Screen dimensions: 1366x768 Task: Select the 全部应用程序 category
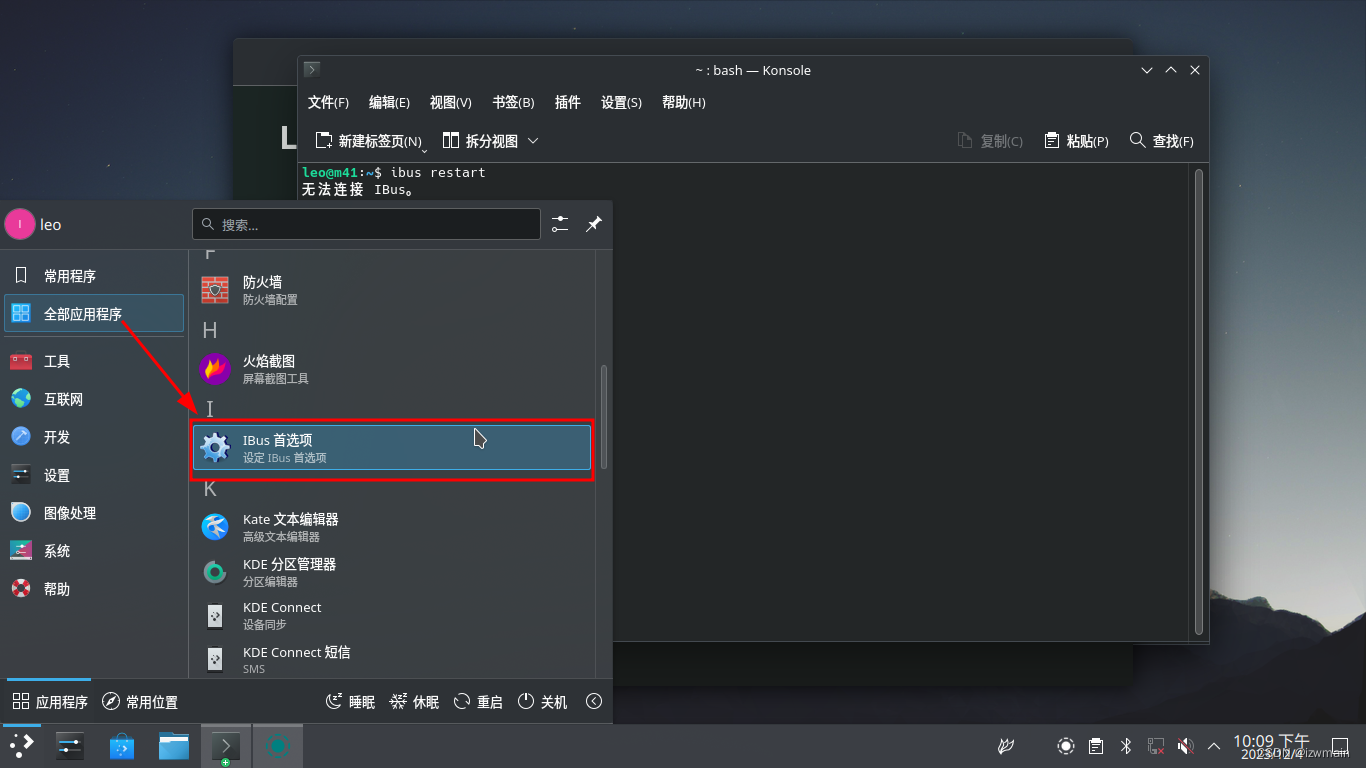pyautogui.click(x=94, y=313)
